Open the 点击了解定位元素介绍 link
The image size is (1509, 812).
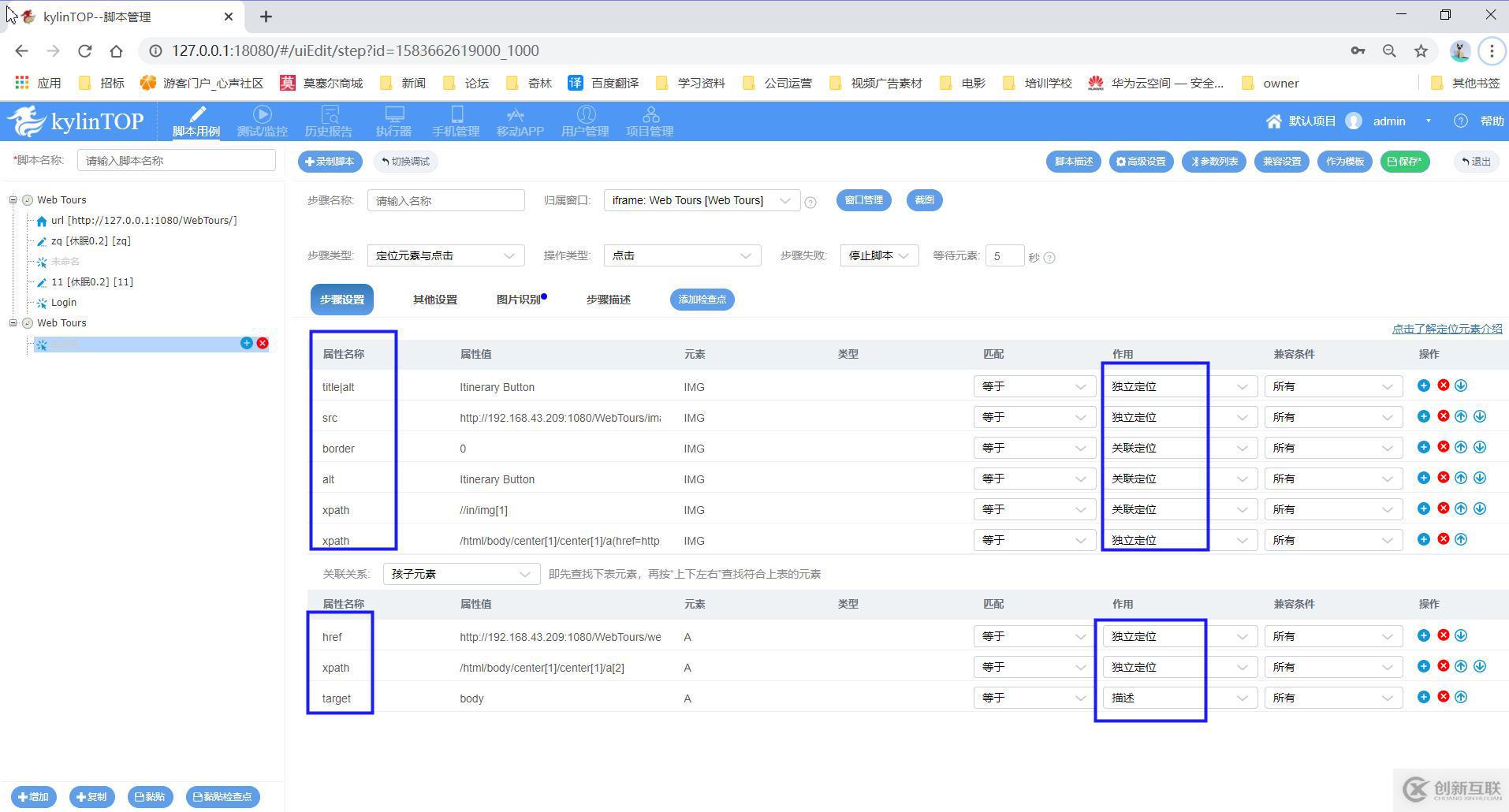point(1448,329)
